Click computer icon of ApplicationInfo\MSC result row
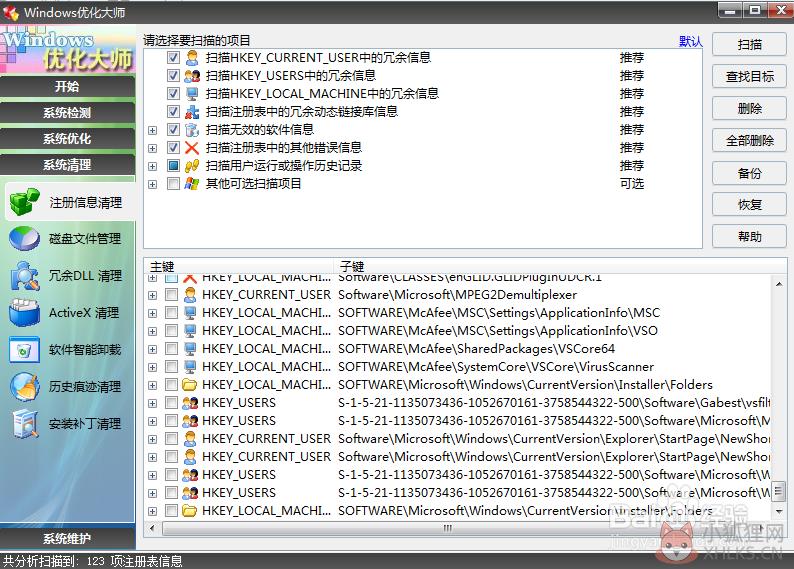This screenshot has width=794, height=569. [x=190, y=313]
